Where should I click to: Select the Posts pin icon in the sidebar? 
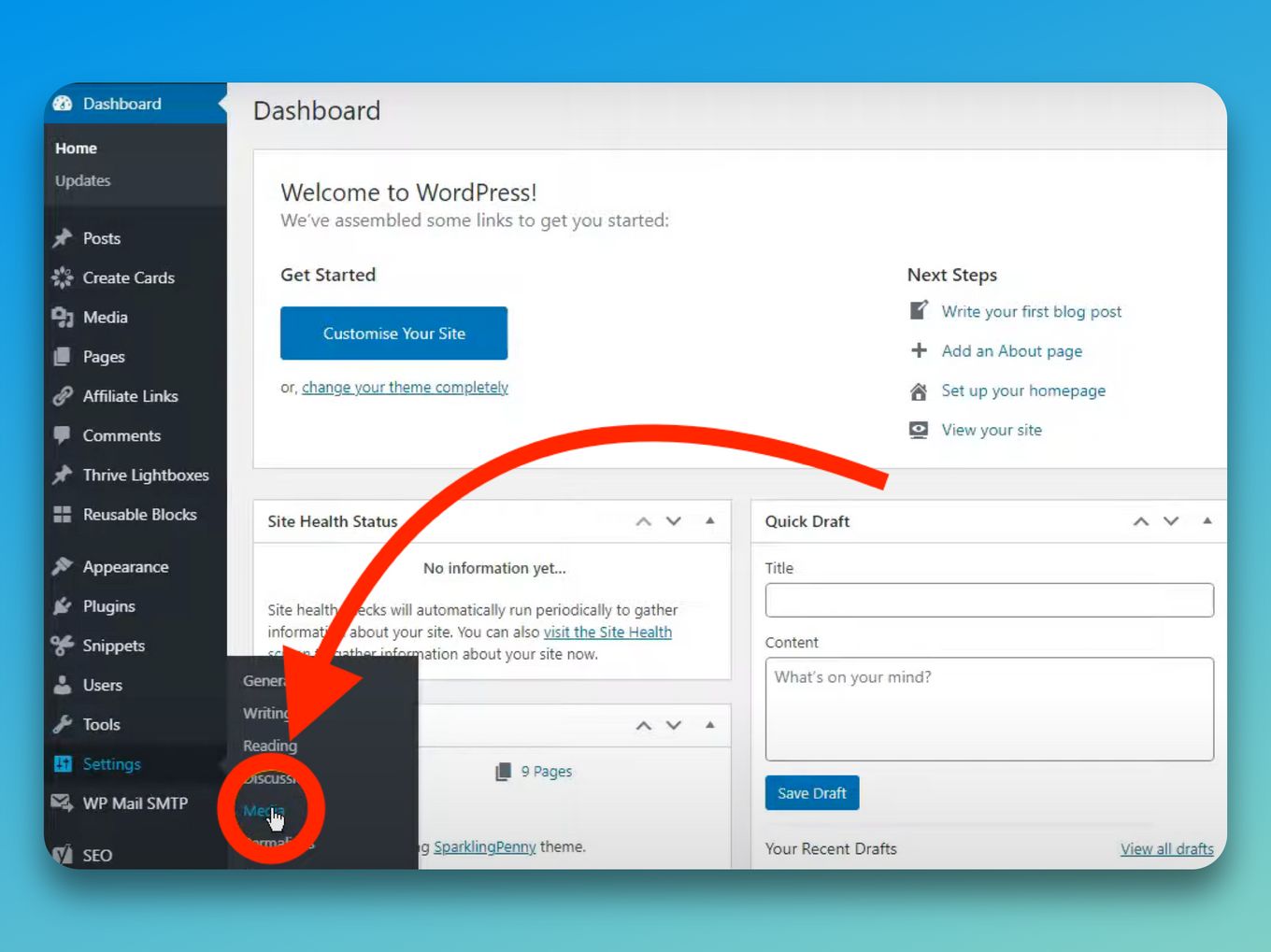point(63,238)
